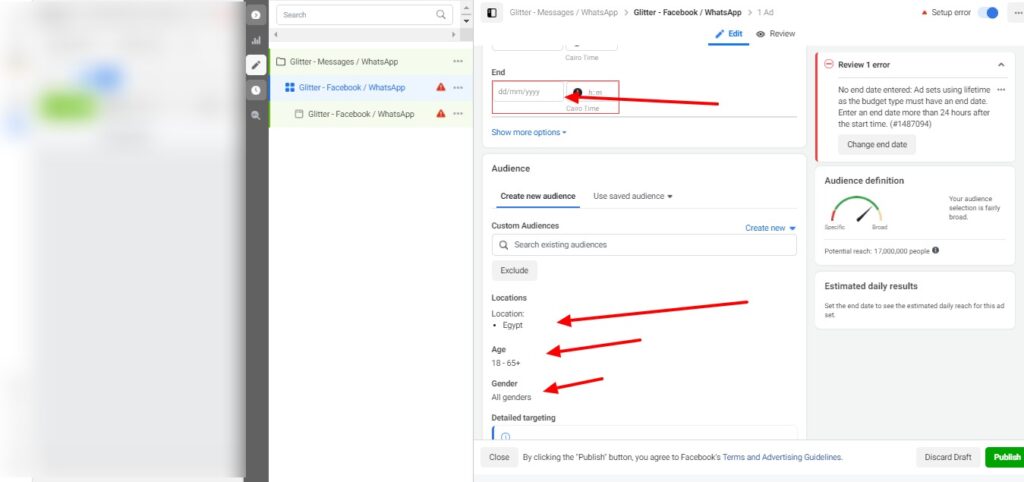Click the Setup error label

tap(951, 12)
